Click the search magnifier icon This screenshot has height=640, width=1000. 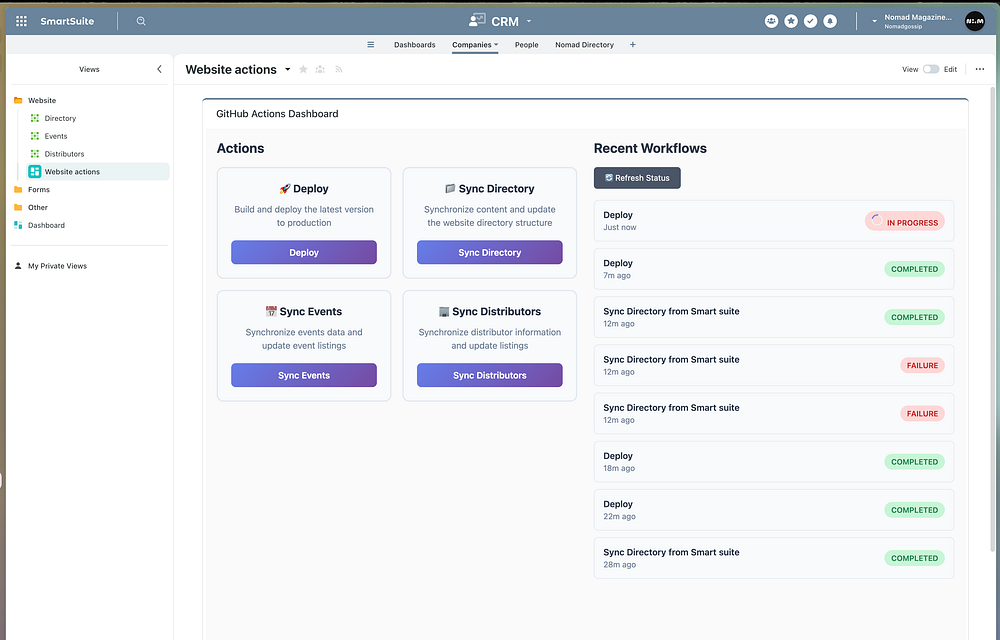click(141, 21)
